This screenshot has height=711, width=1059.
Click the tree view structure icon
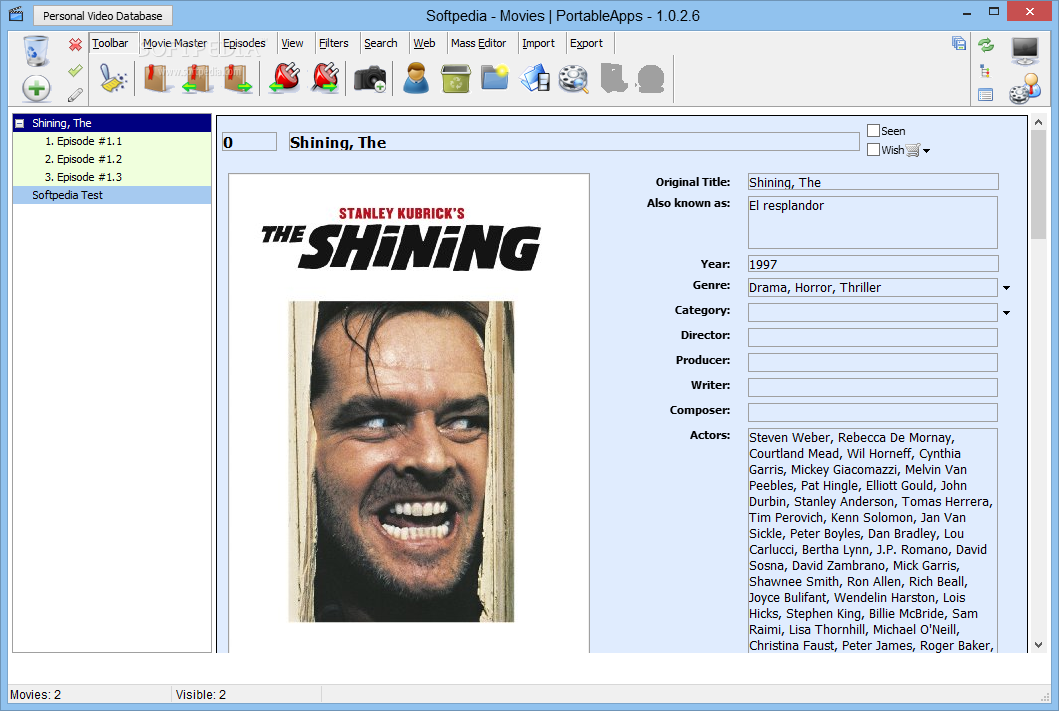[985, 71]
